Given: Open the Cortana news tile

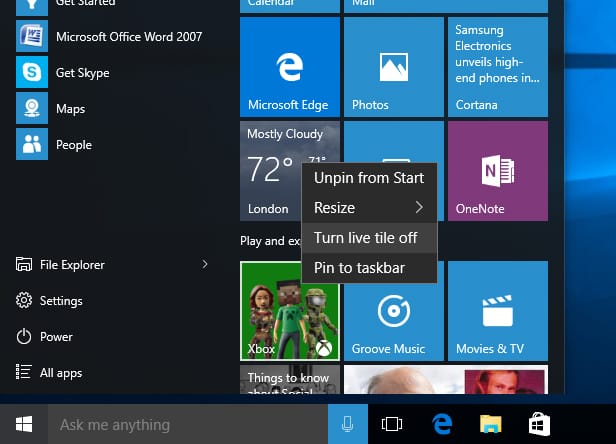Looking at the screenshot, I should (x=498, y=67).
